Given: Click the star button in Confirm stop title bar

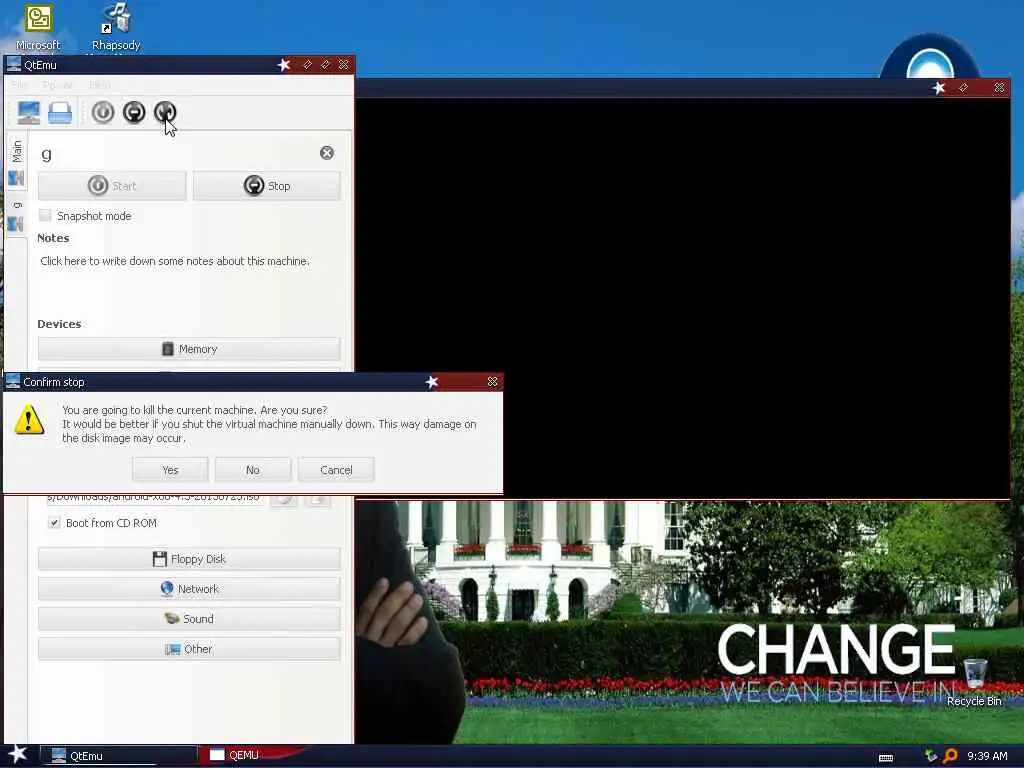Looking at the screenshot, I should pos(432,381).
